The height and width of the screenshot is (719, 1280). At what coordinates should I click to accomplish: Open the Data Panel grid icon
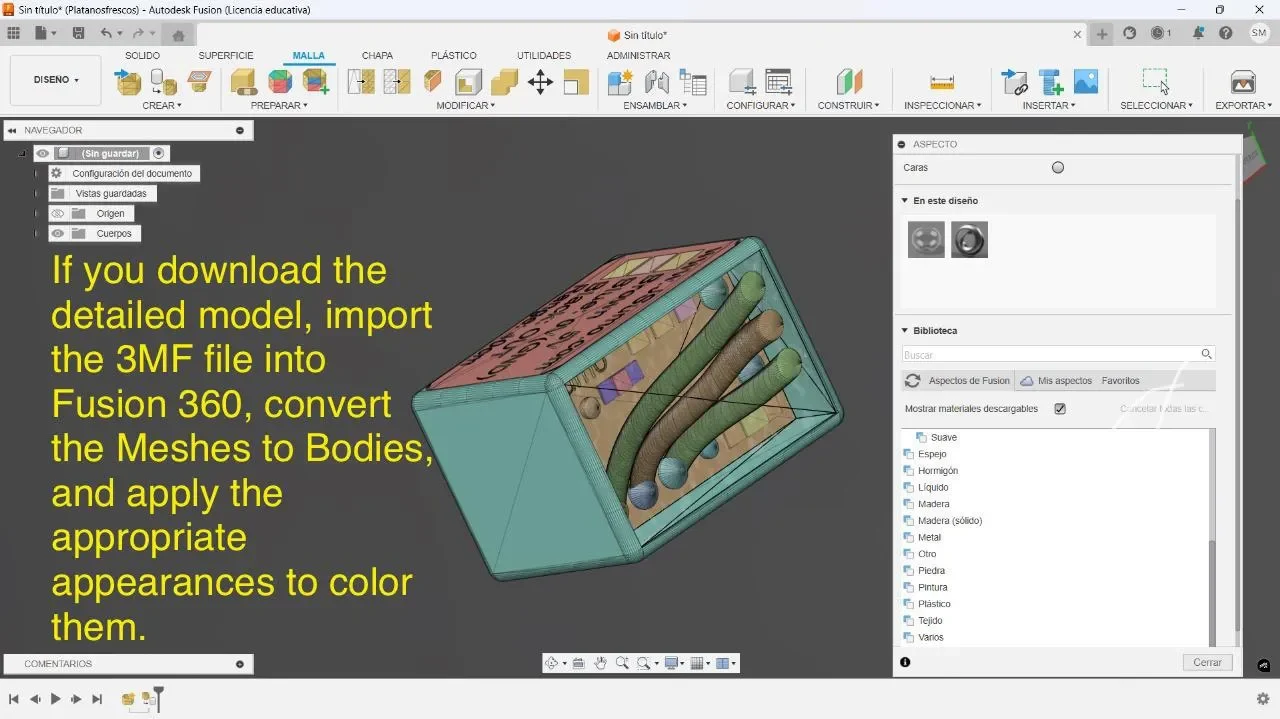pos(13,33)
